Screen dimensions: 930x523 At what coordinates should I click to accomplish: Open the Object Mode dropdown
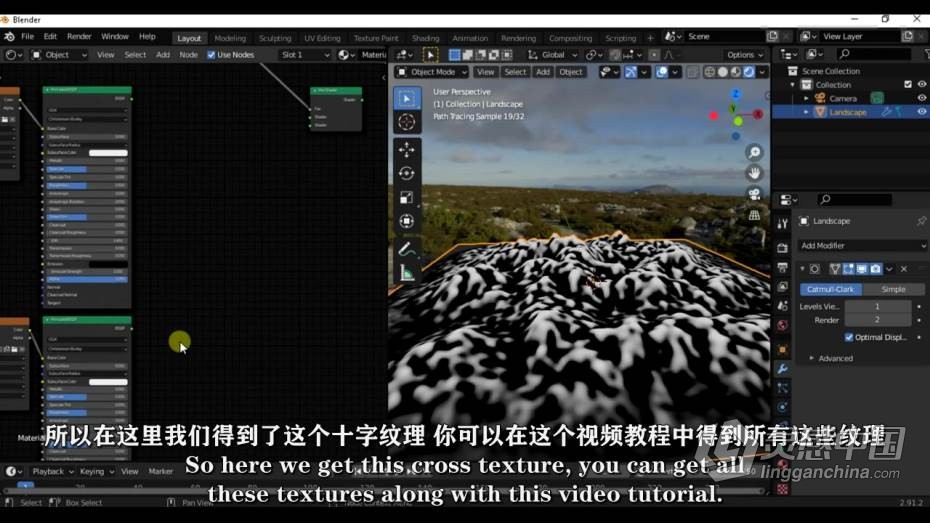[432, 72]
